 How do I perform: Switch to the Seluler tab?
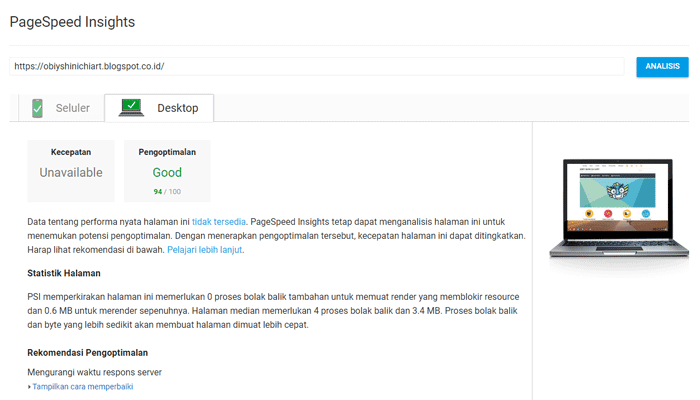coord(61,108)
